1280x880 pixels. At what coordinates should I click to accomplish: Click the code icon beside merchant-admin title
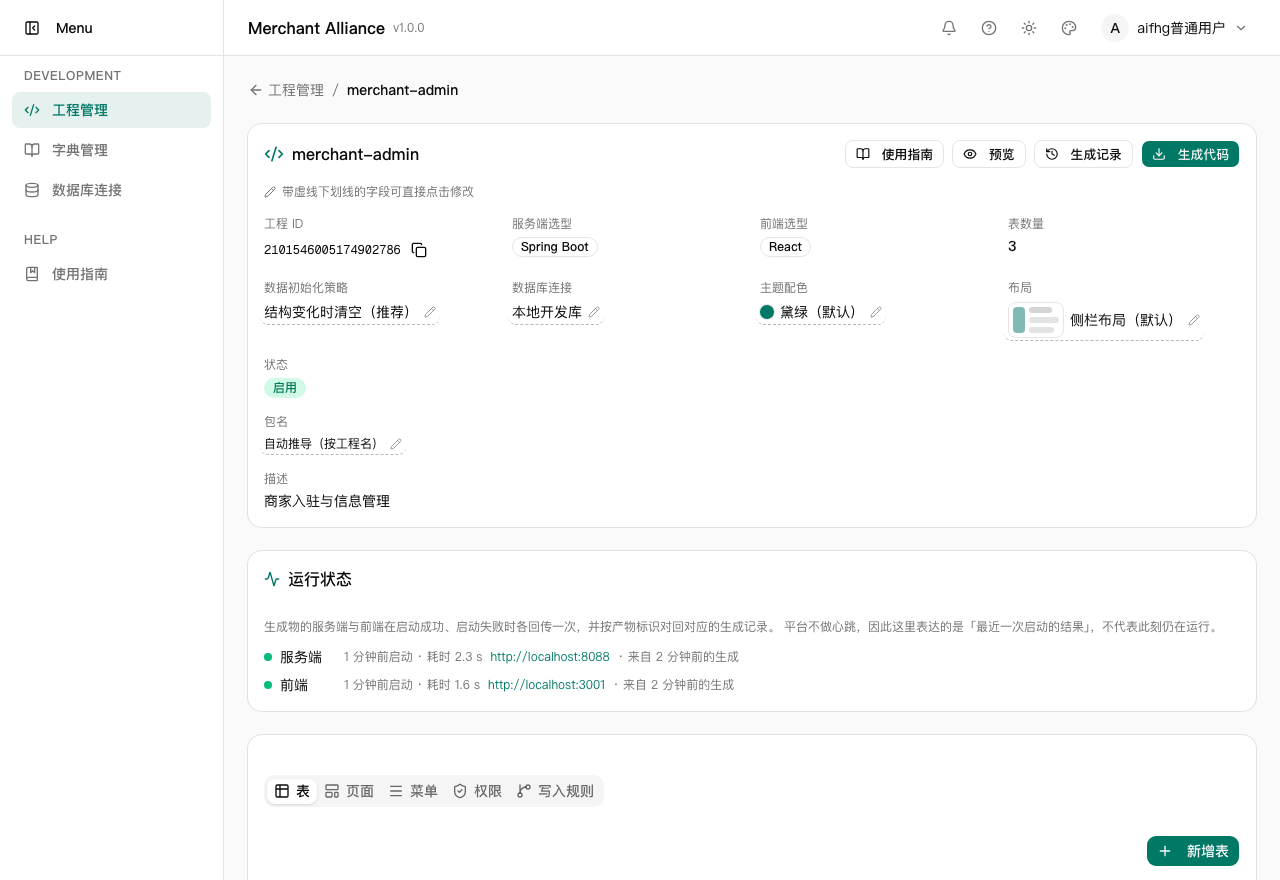click(273, 154)
